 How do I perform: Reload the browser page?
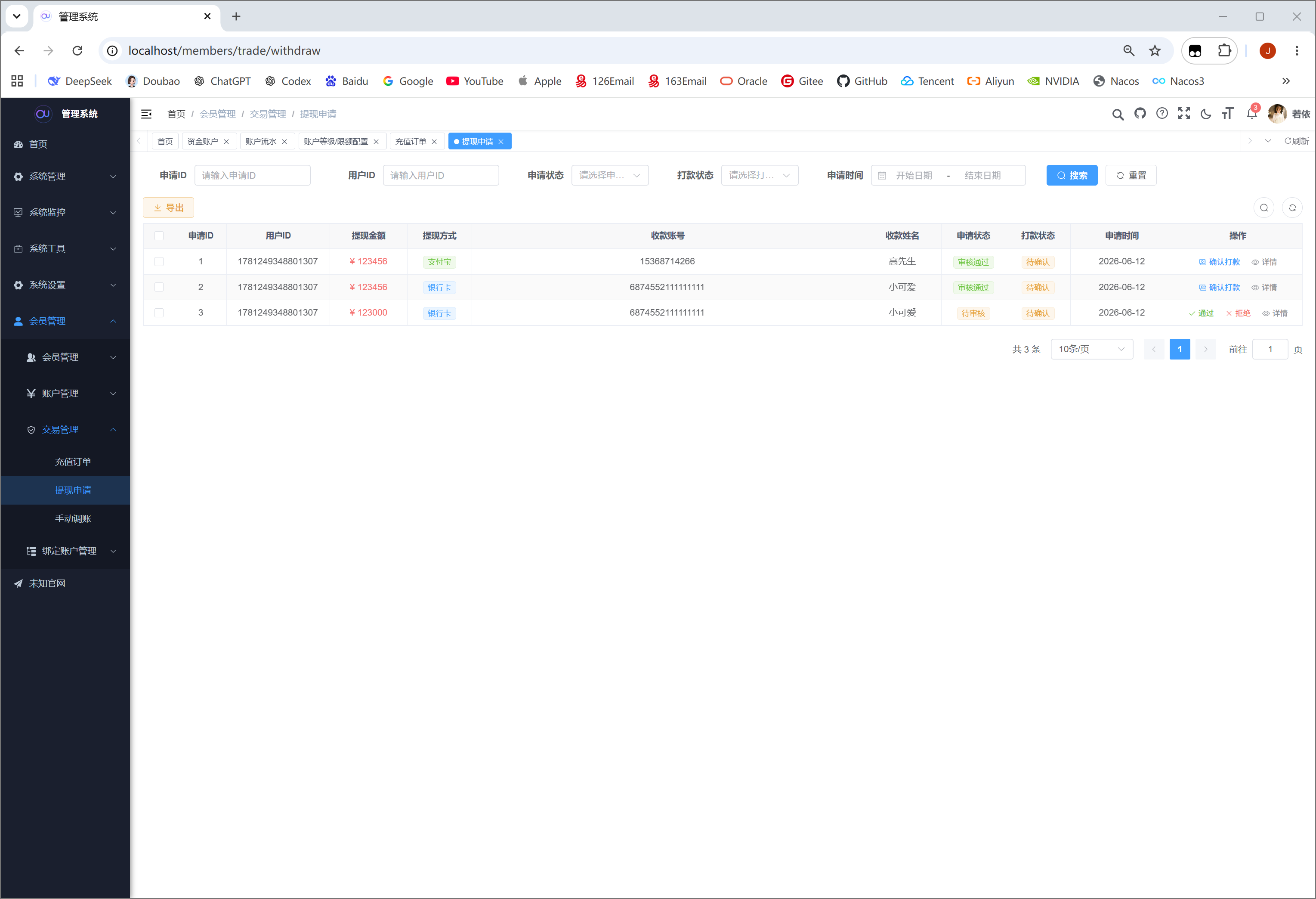point(77,50)
